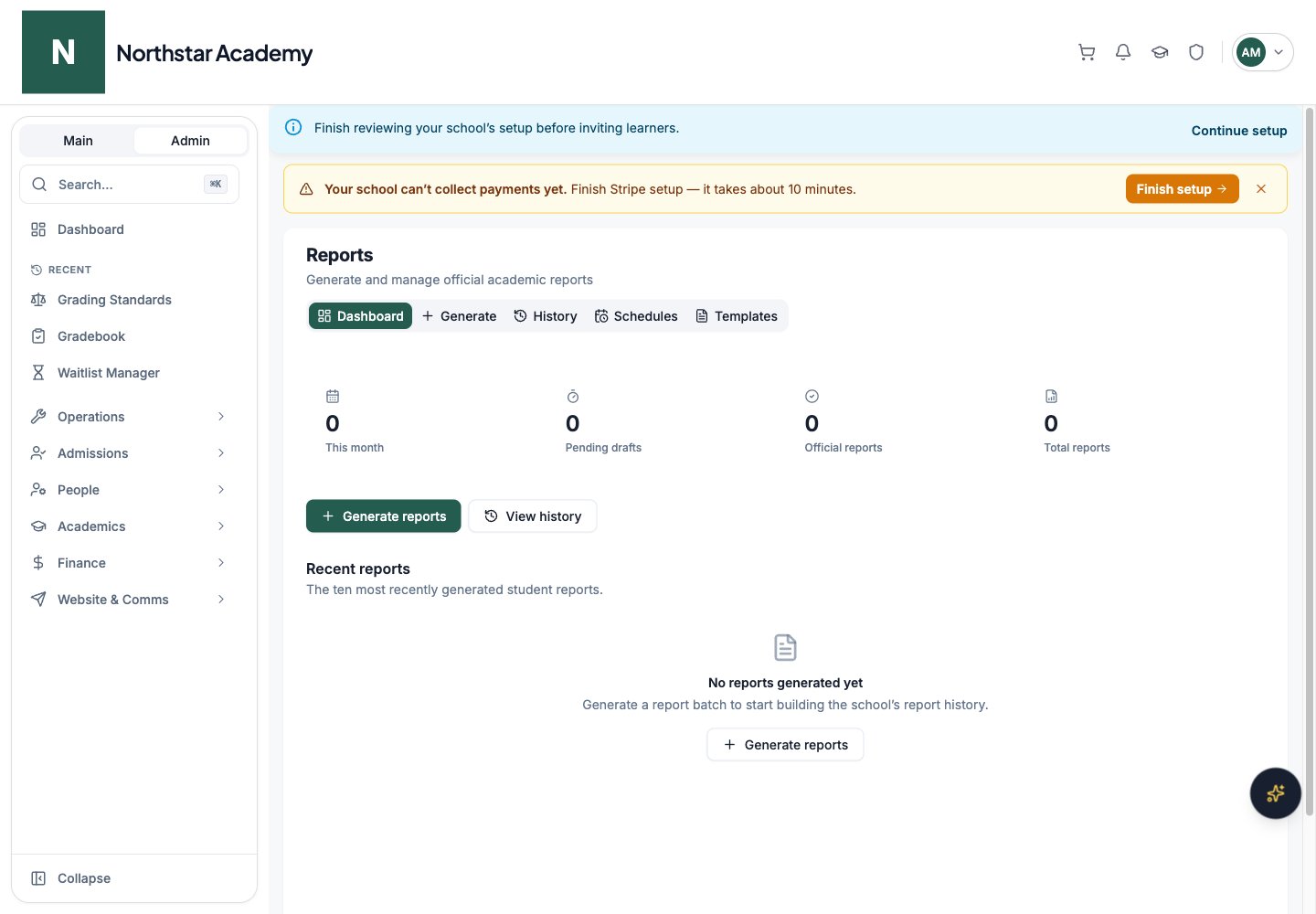Click the graduation cap icon in header
The width and height of the screenshot is (1316, 914).
tap(1160, 52)
